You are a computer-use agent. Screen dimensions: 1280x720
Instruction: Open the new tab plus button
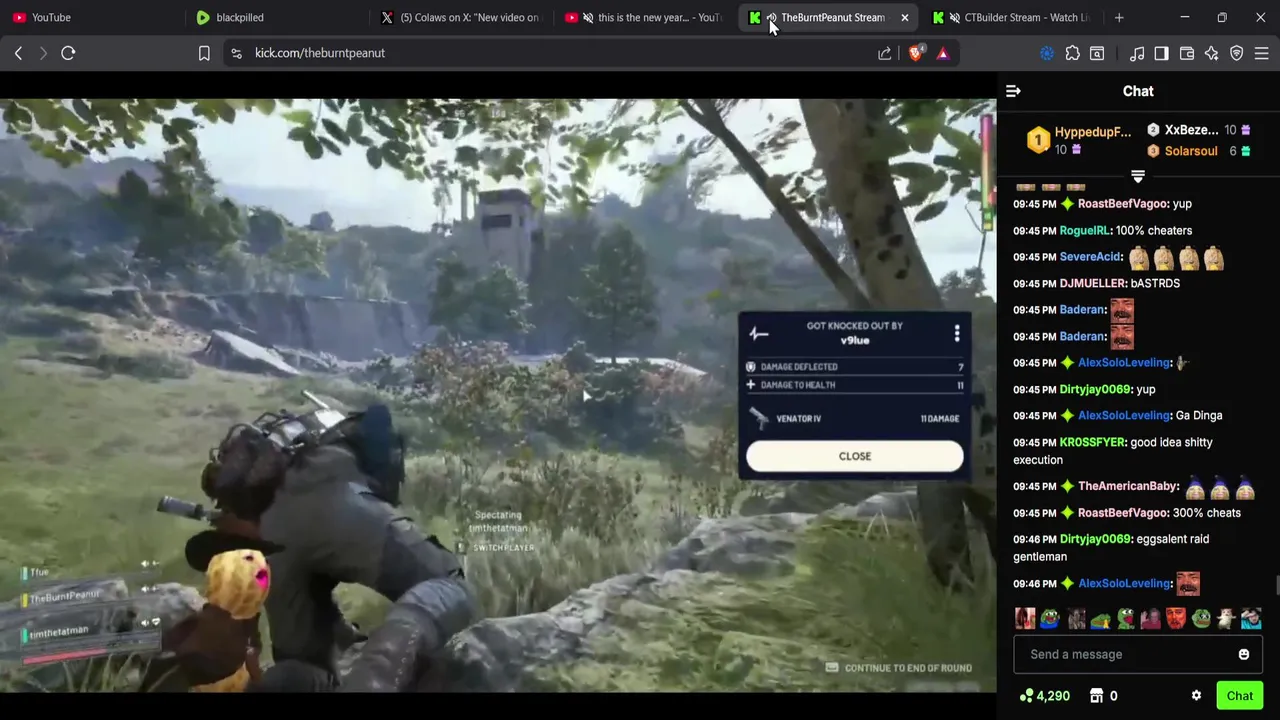tap(1119, 17)
